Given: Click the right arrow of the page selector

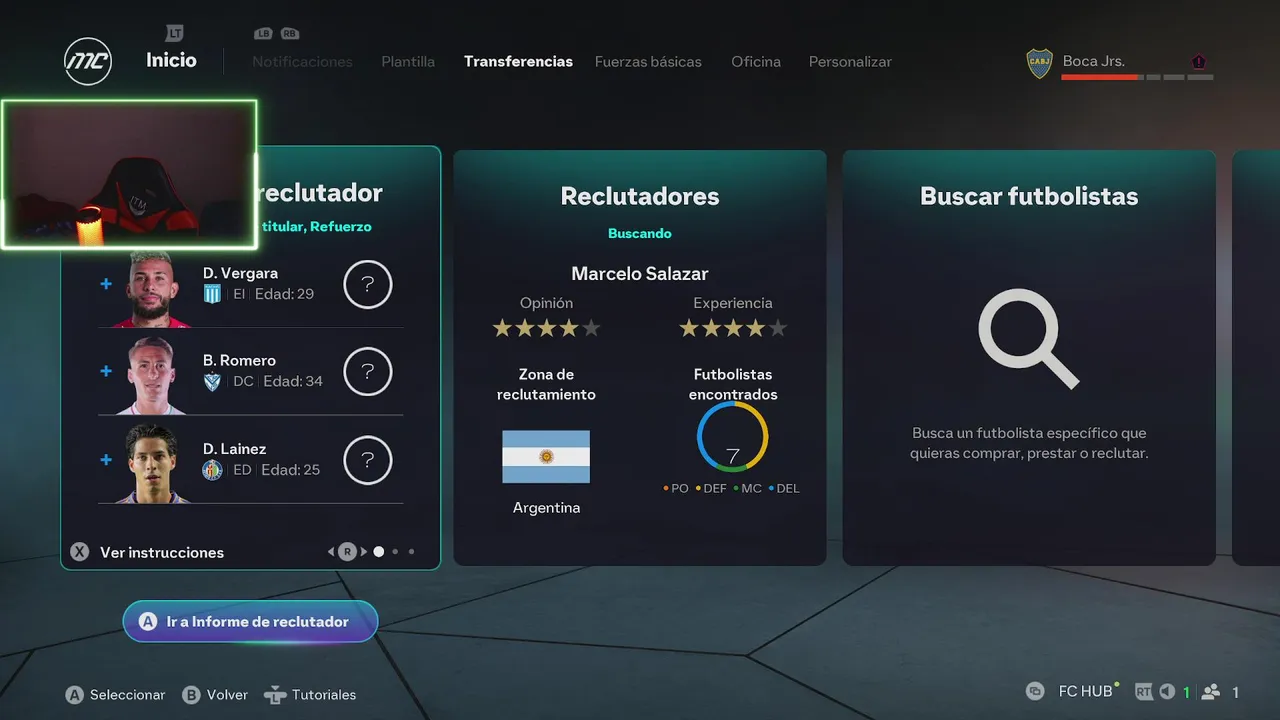Looking at the screenshot, I should [x=363, y=552].
